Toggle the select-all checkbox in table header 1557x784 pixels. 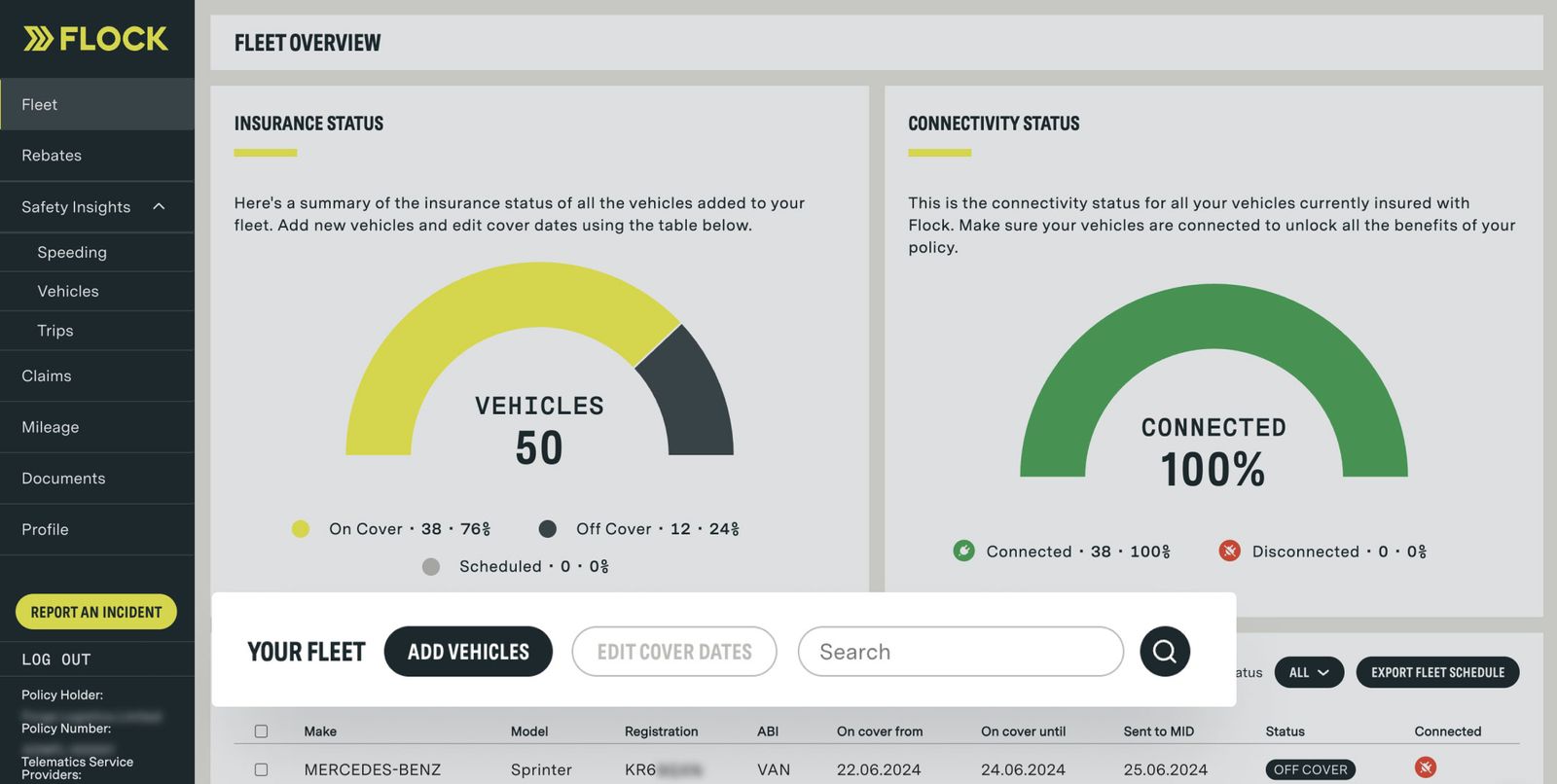tap(261, 731)
